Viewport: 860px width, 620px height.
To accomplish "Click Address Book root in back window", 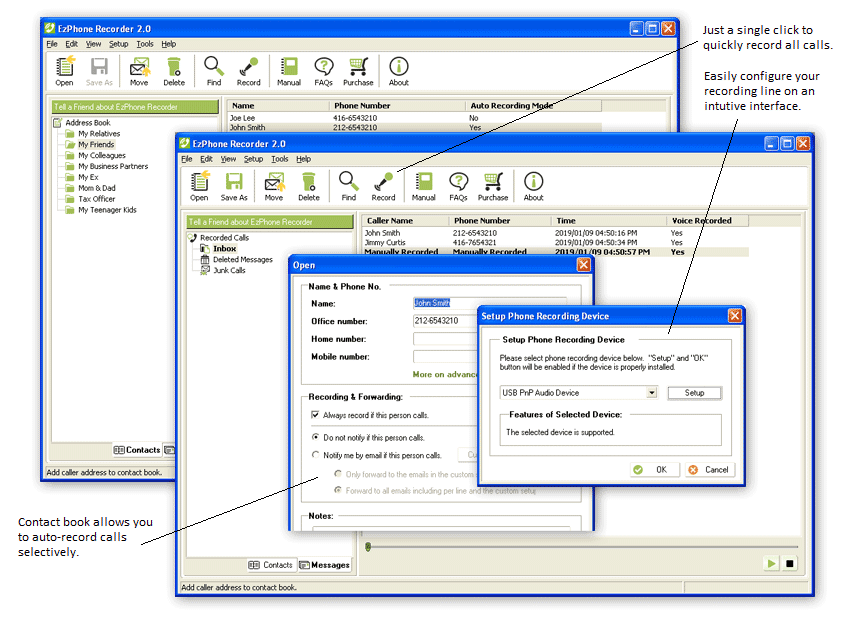I will (88, 122).
